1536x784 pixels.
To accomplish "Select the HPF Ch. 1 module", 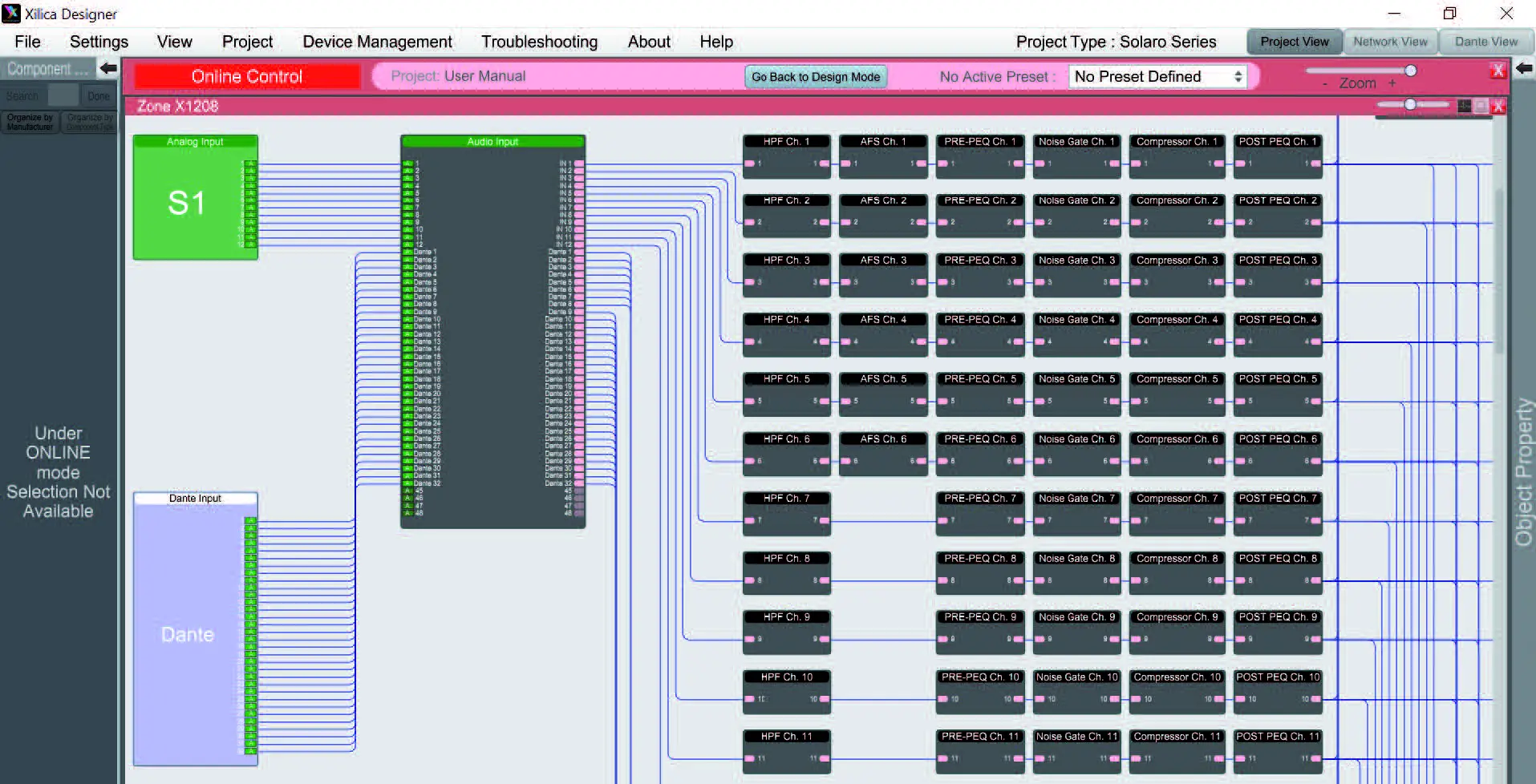I will coord(786,156).
